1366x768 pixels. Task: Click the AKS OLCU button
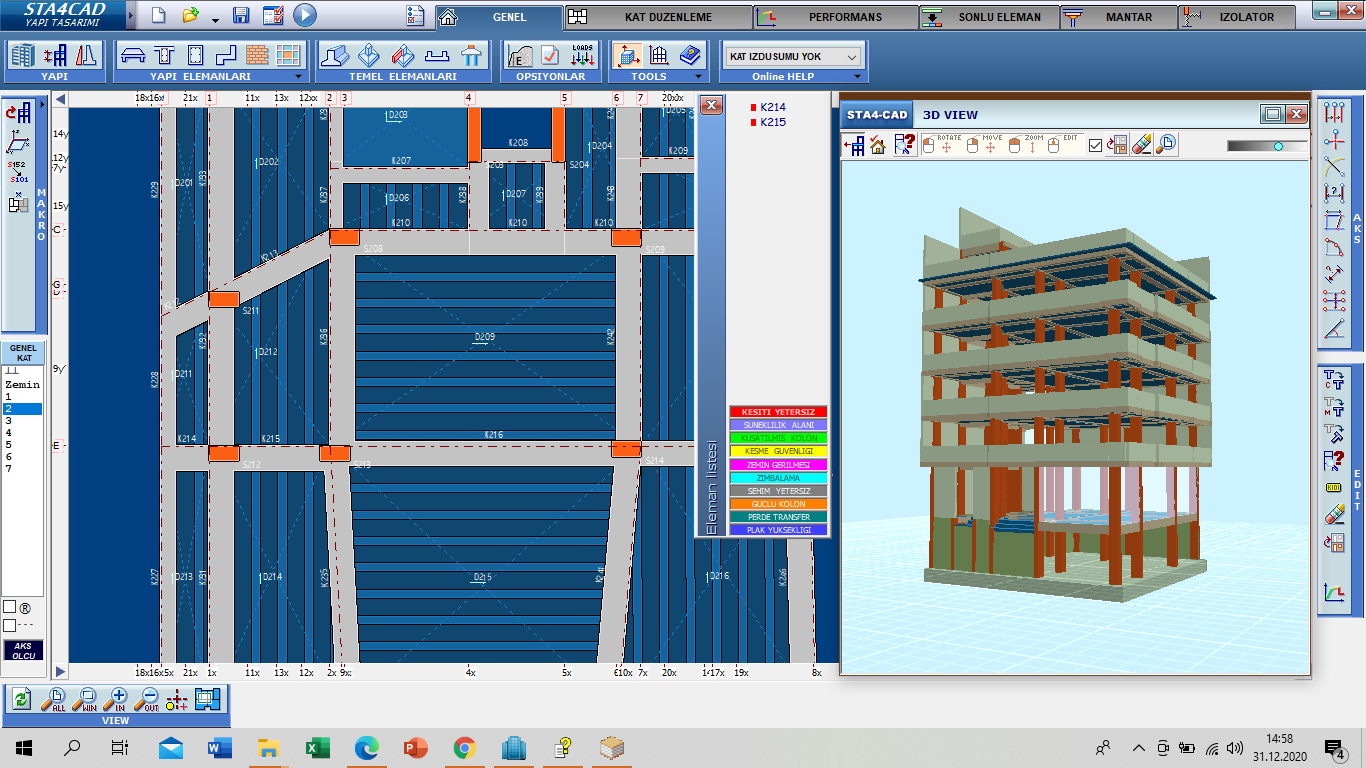[23, 651]
